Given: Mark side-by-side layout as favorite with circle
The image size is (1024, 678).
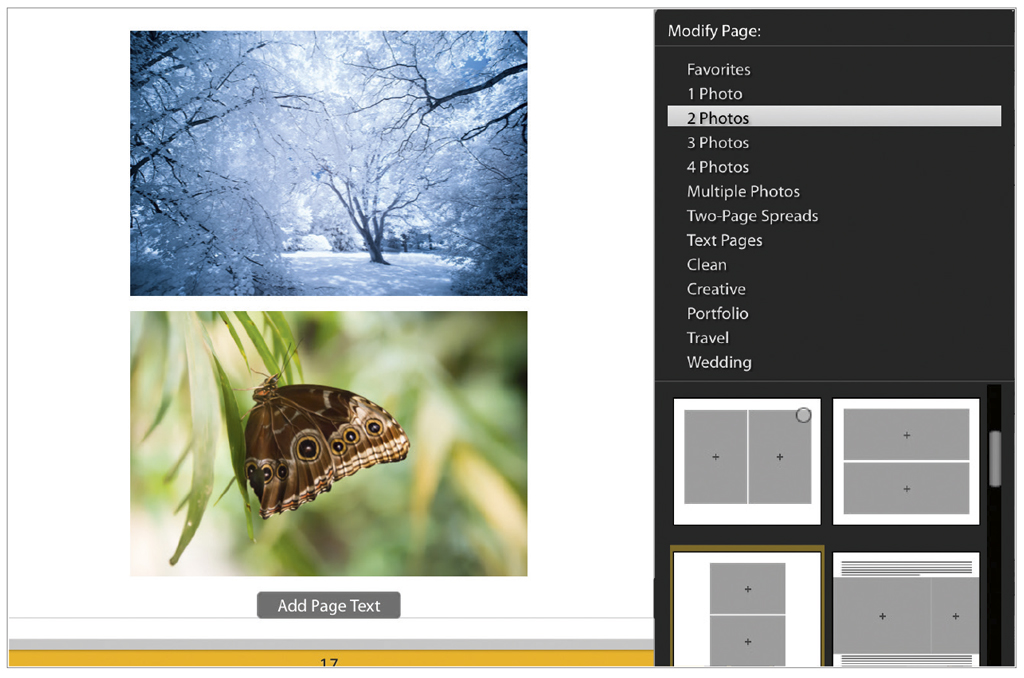Looking at the screenshot, I should pyautogui.click(x=803, y=415).
